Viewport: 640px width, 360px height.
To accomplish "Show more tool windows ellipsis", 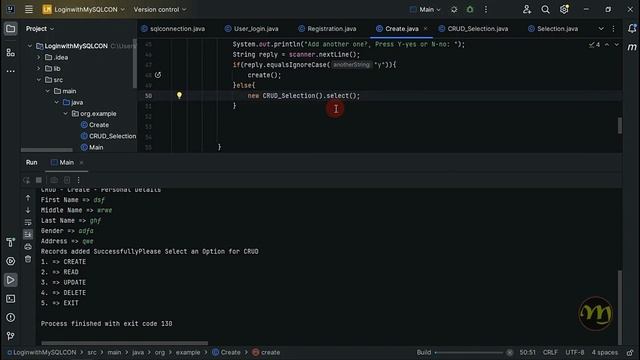I will [11, 71].
